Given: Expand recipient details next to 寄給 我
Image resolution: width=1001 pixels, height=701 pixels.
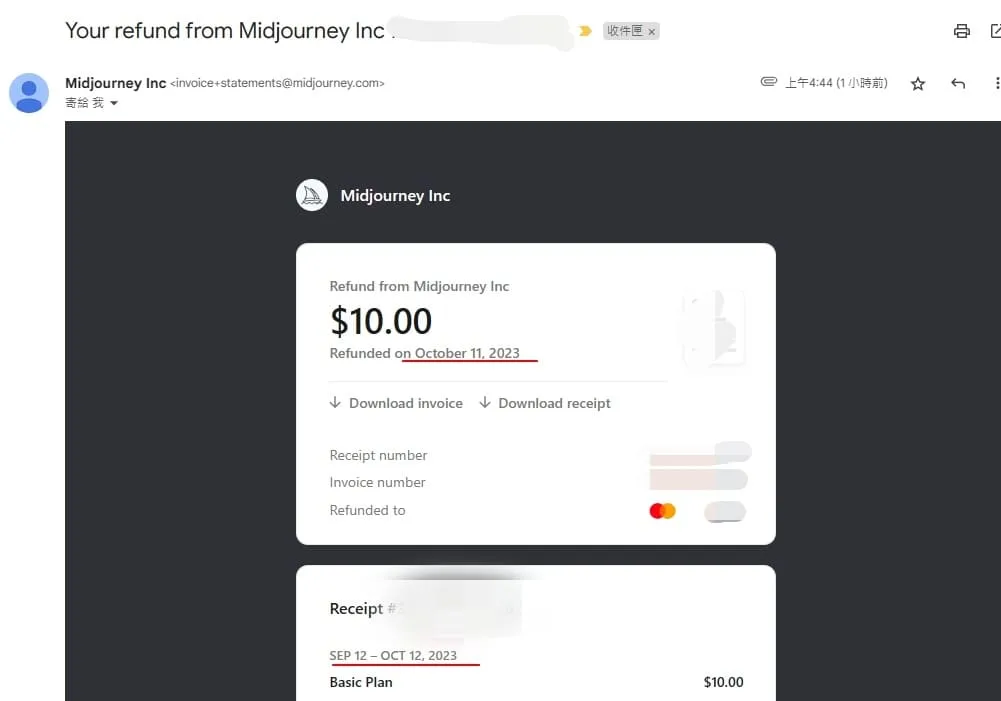Looking at the screenshot, I should tap(114, 103).
